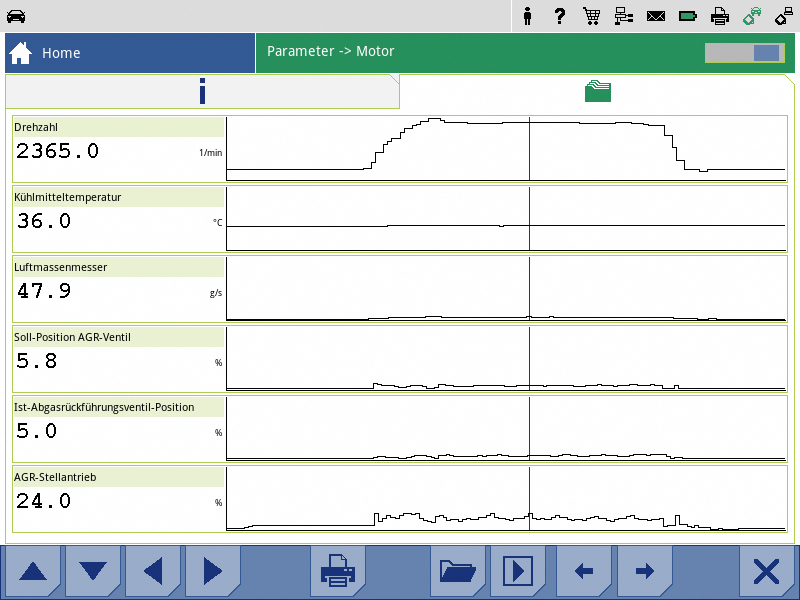Viewport: 800px width, 600px height.
Task: Open the help question mark icon
Action: 560,16
